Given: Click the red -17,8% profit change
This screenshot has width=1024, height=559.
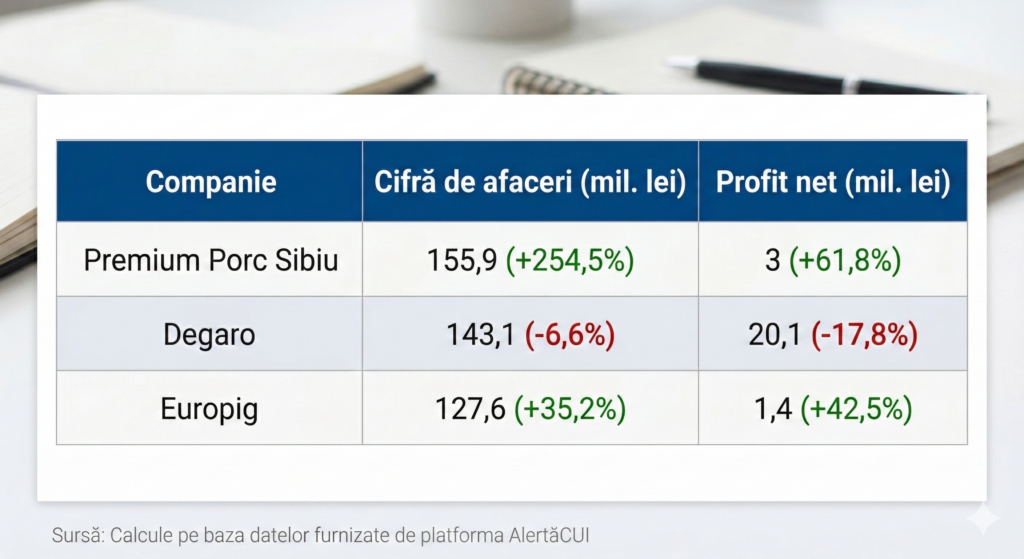Looking at the screenshot, I should pyautogui.click(x=864, y=334).
